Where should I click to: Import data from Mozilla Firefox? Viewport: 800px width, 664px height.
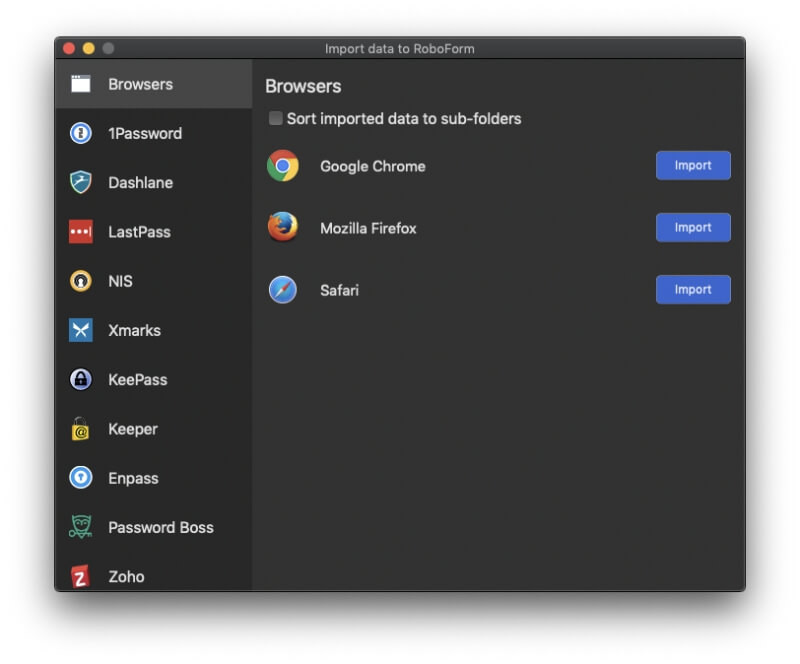tap(693, 227)
